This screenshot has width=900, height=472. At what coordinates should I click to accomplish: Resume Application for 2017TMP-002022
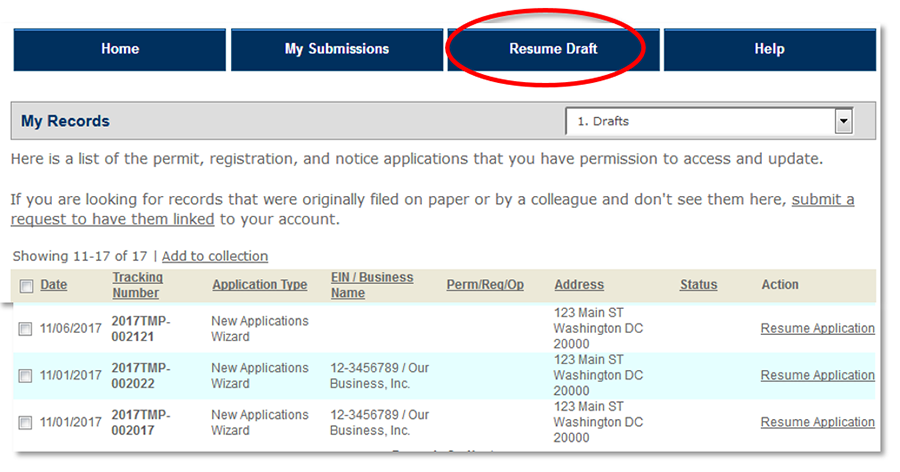(817, 375)
